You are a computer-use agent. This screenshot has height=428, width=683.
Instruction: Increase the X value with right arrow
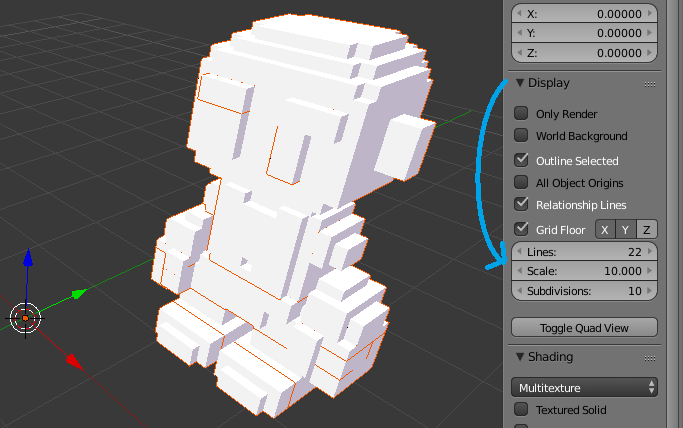650,13
